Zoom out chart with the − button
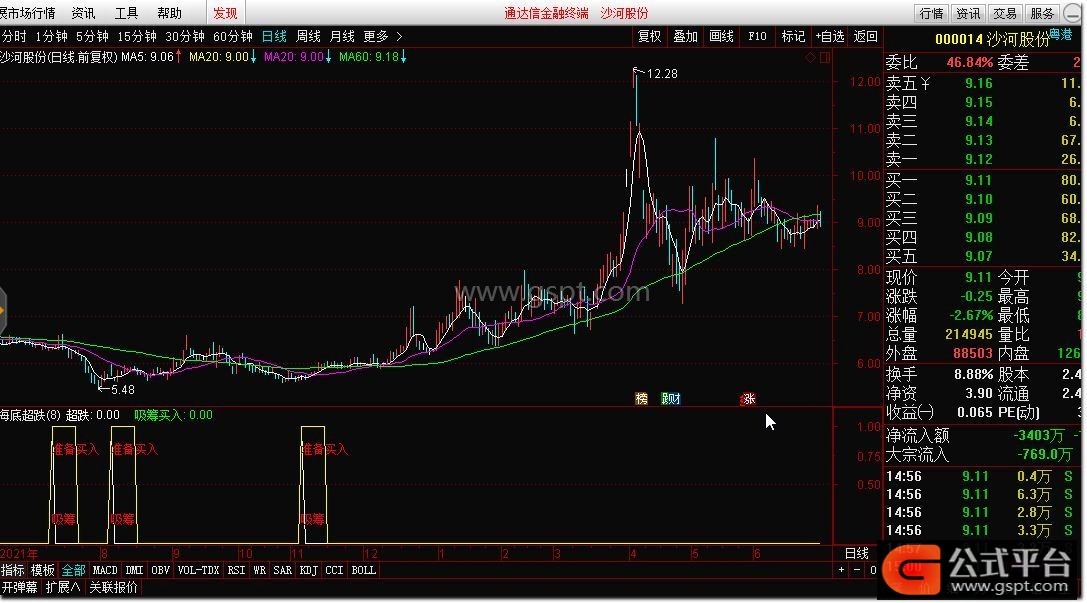Image resolution: width=1087 pixels, height=603 pixels. click(x=857, y=570)
